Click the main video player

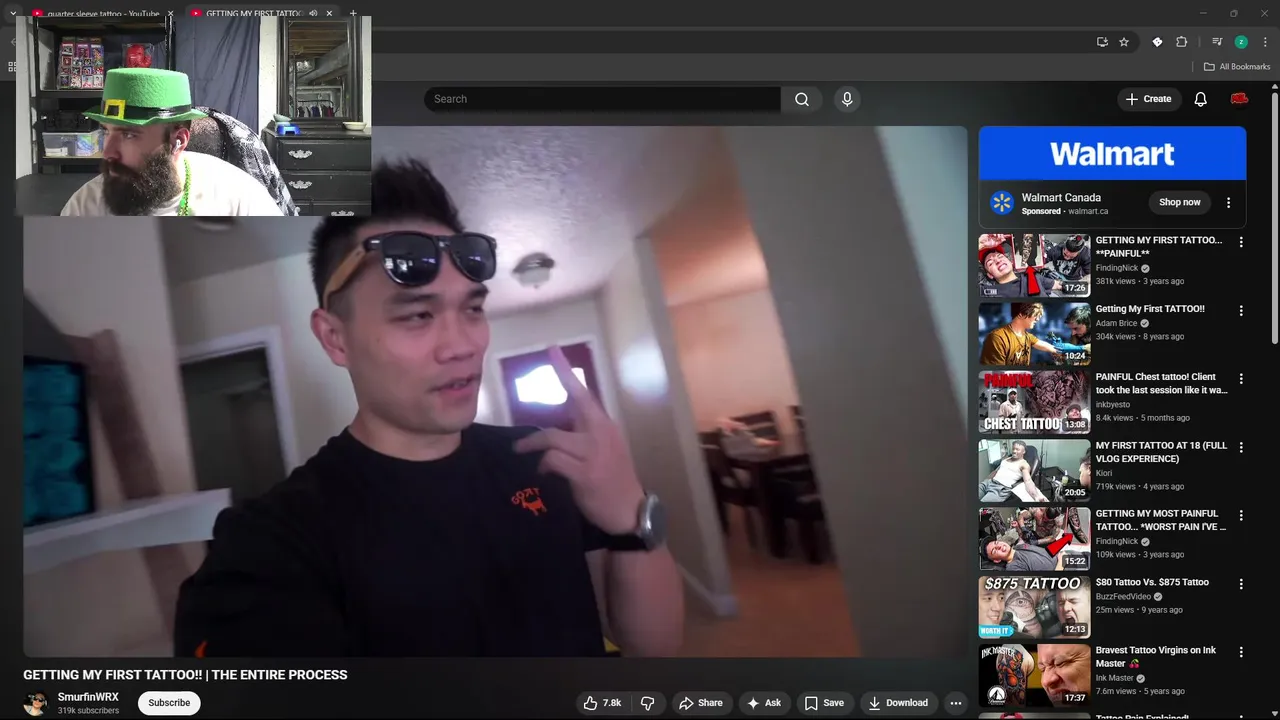point(495,392)
